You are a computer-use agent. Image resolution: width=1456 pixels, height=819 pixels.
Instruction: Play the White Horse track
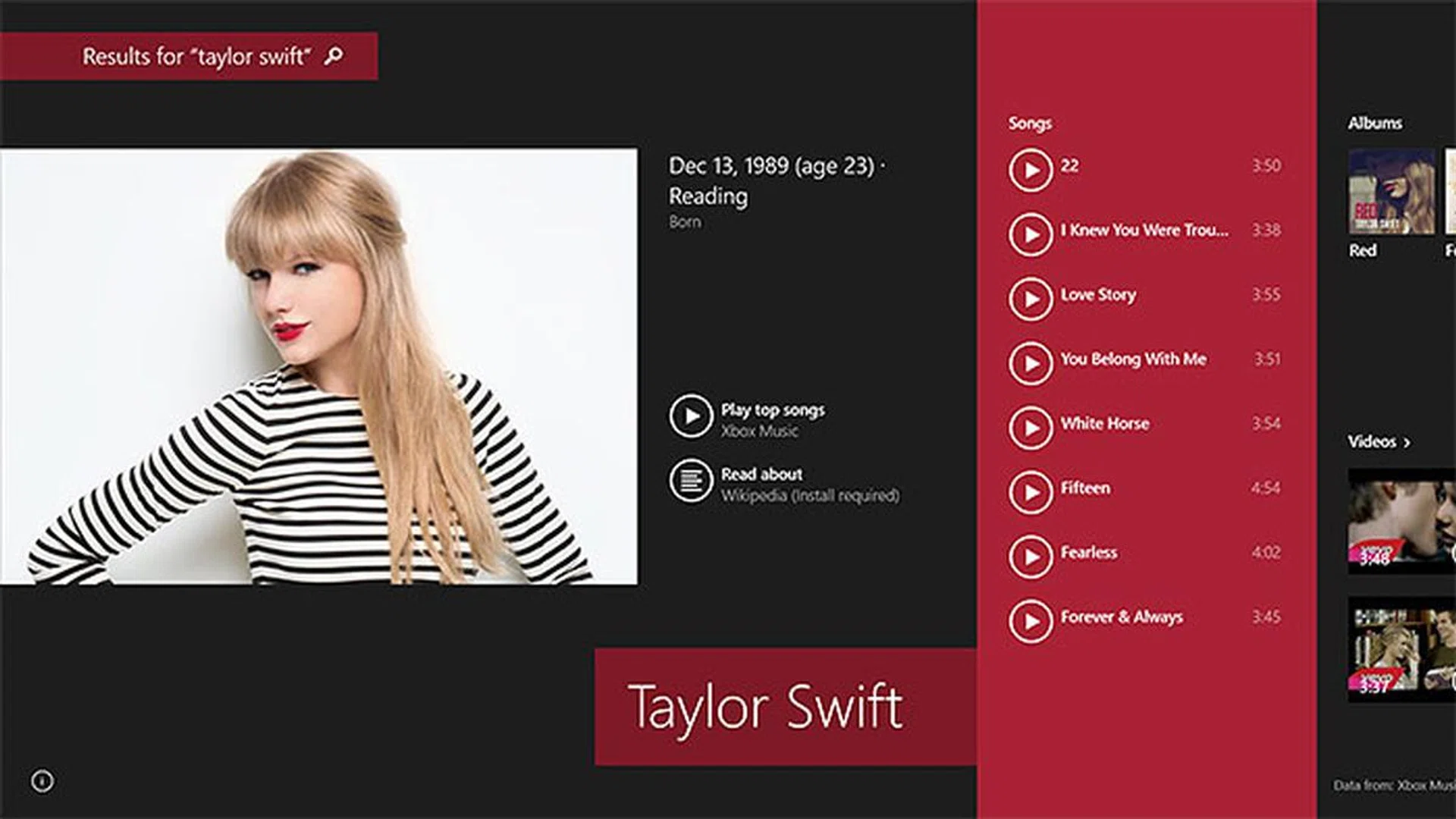pos(1030,428)
